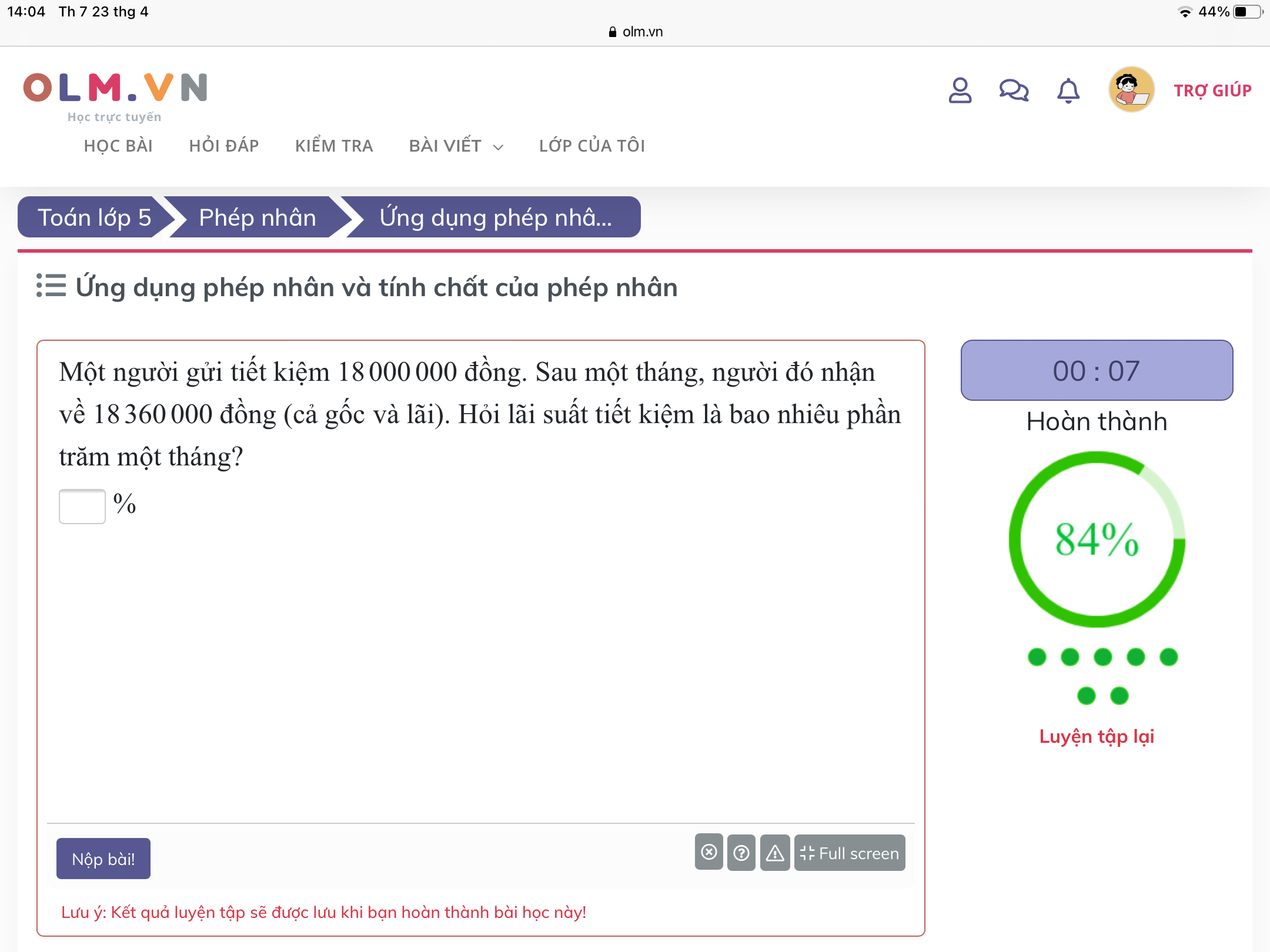
Task: Click the last green dot in bottom row
Action: point(1119,696)
